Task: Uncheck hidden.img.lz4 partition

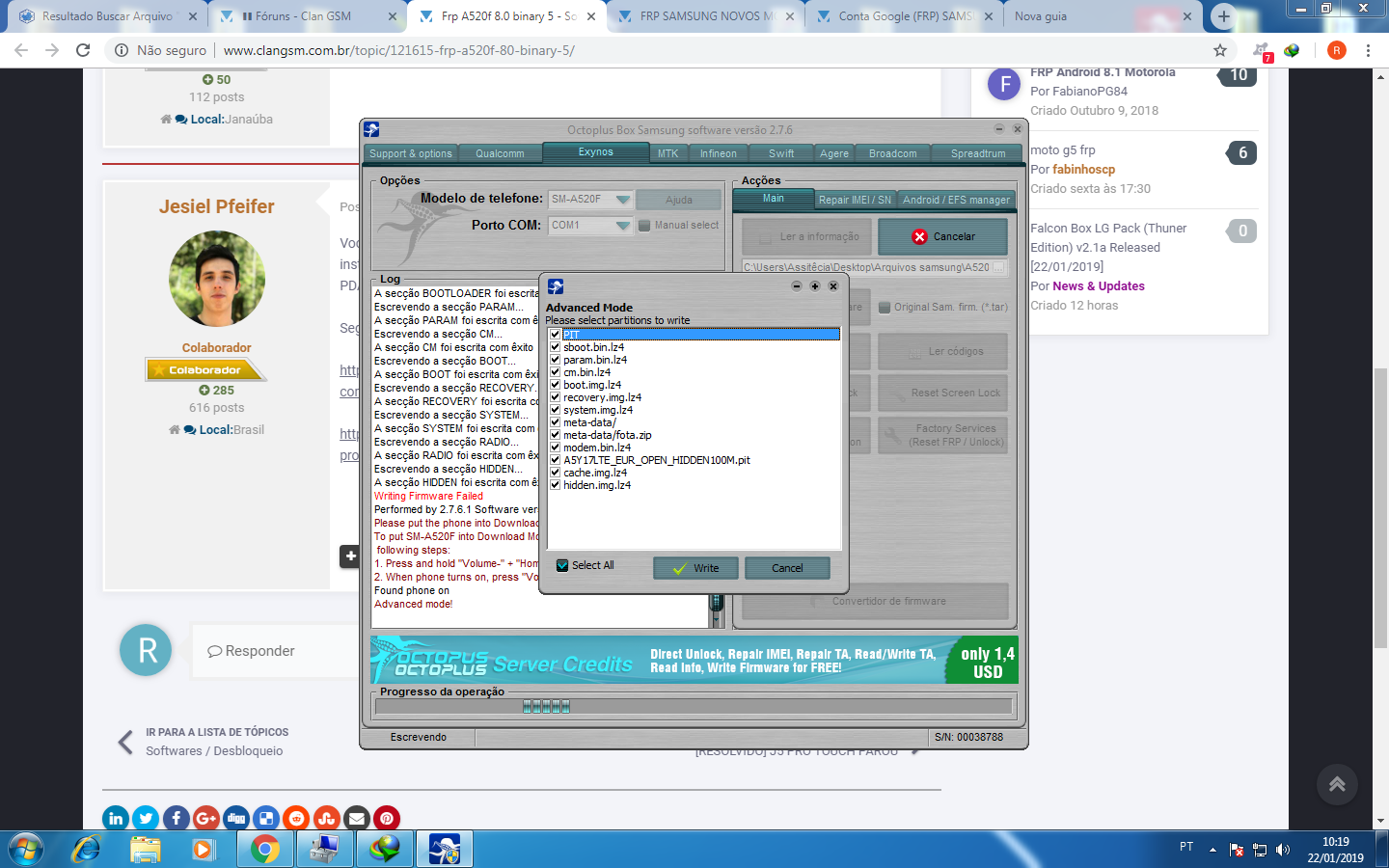Action: [x=555, y=485]
